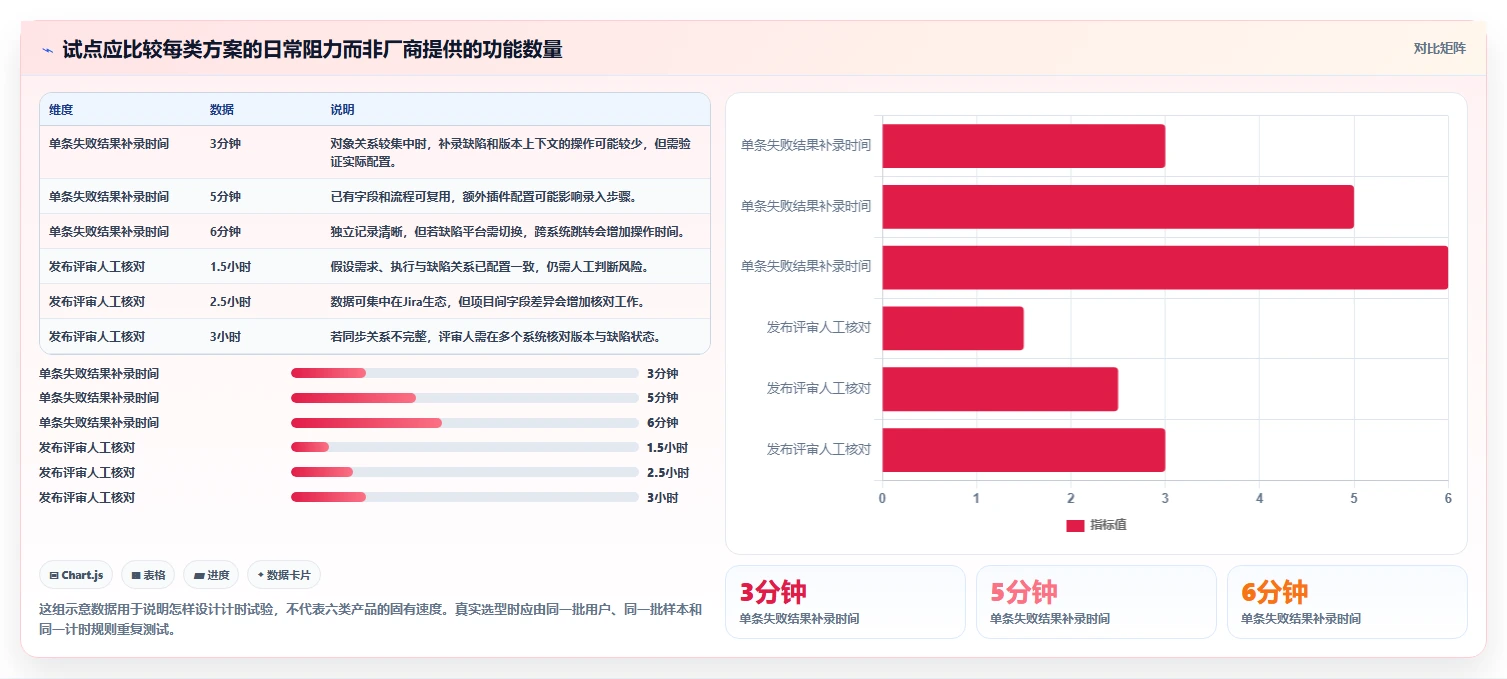Image resolution: width=1507 pixels, height=679 pixels.
Task: Click the pulse icon before the page title
Action: pyautogui.click(x=47, y=50)
